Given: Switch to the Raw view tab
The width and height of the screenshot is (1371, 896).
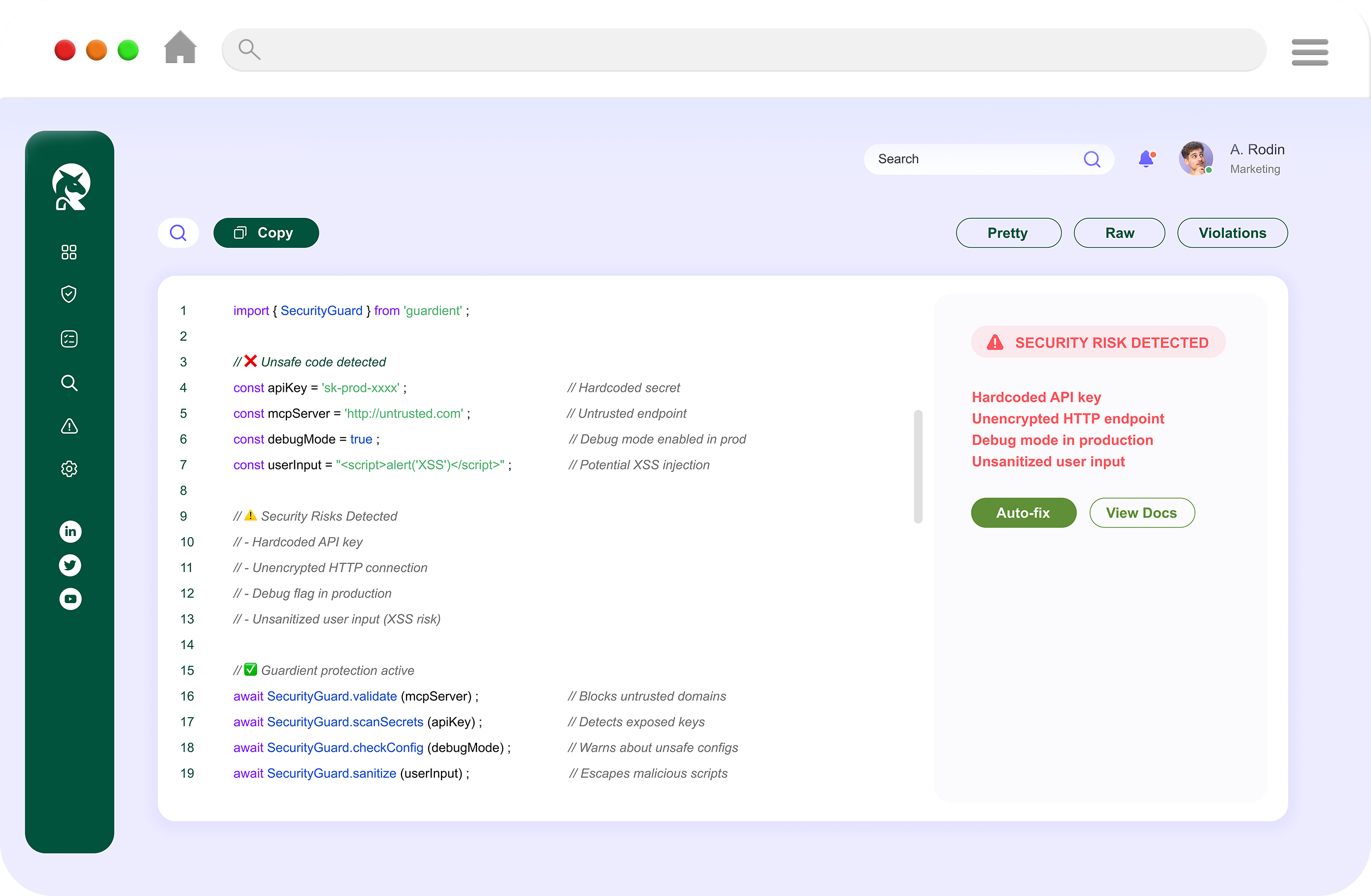Looking at the screenshot, I should click(1119, 233).
